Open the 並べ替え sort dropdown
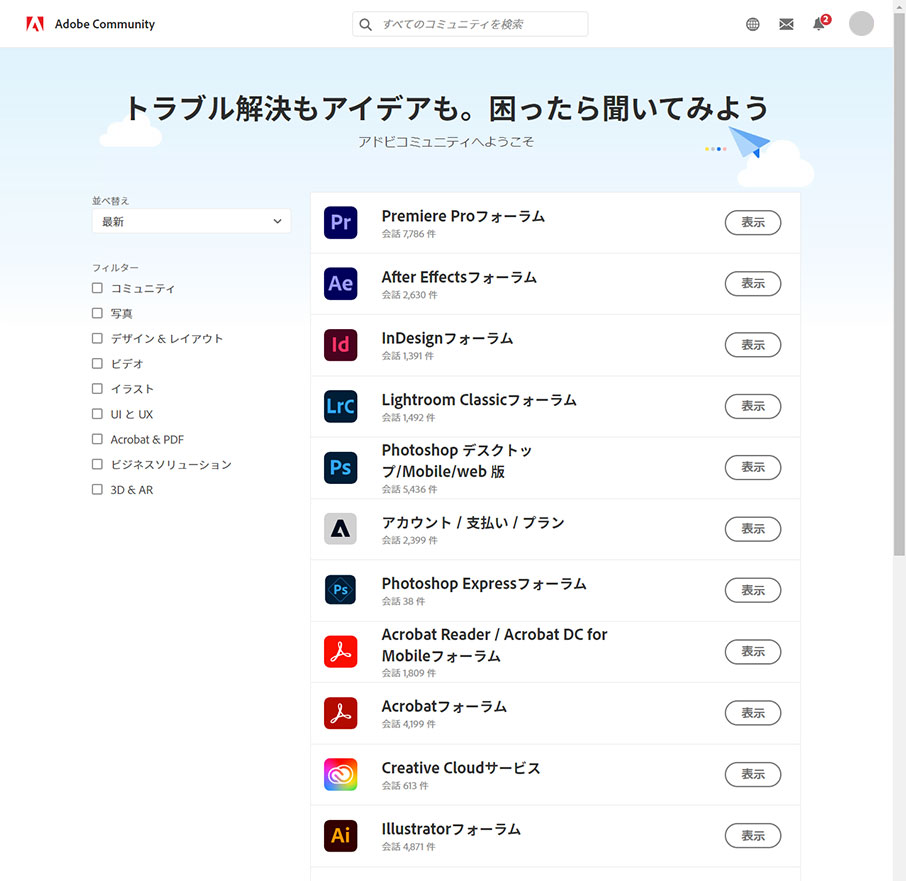The width and height of the screenshot is (906, 881). tap(191, 221)
